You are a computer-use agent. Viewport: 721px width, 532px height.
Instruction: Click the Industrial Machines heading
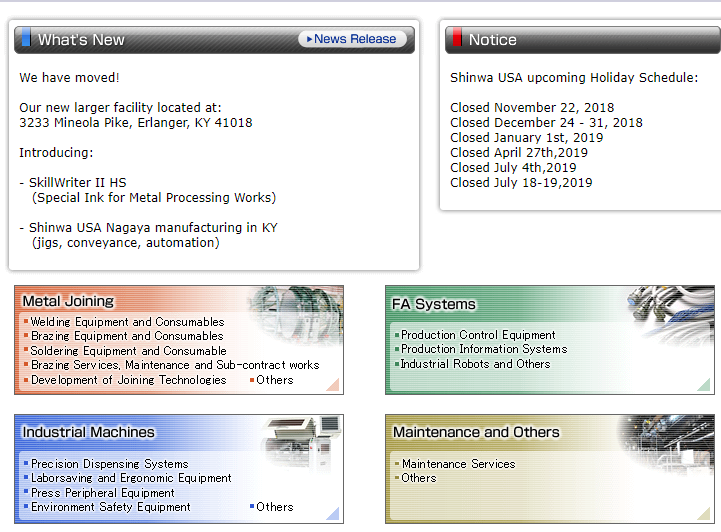pos(89,432)
